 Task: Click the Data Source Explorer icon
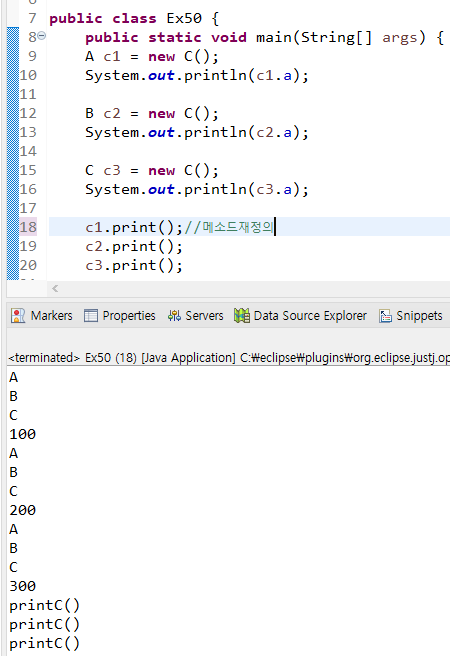pyautogui.click(x=242, y=315)
